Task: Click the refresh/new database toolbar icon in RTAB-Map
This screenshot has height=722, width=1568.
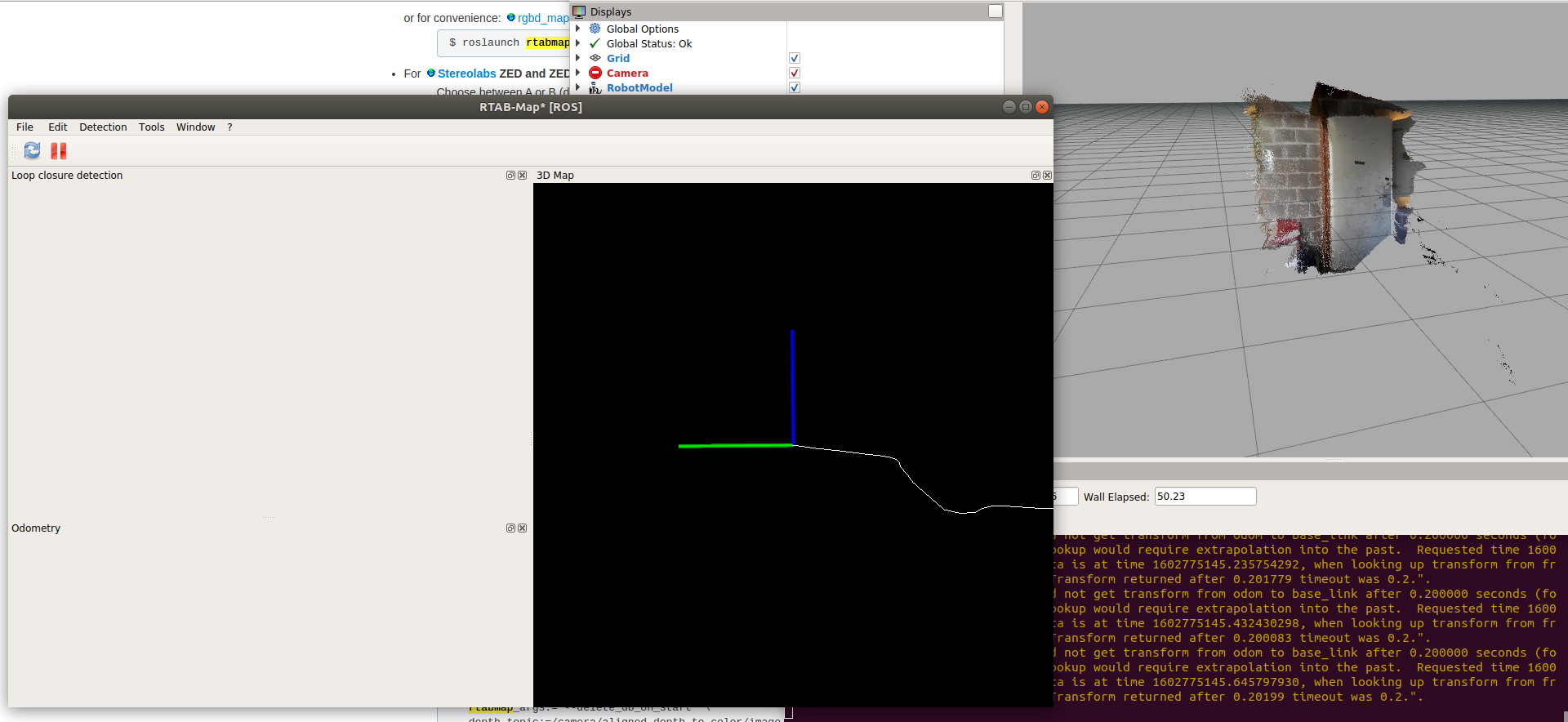Action: 32,150
